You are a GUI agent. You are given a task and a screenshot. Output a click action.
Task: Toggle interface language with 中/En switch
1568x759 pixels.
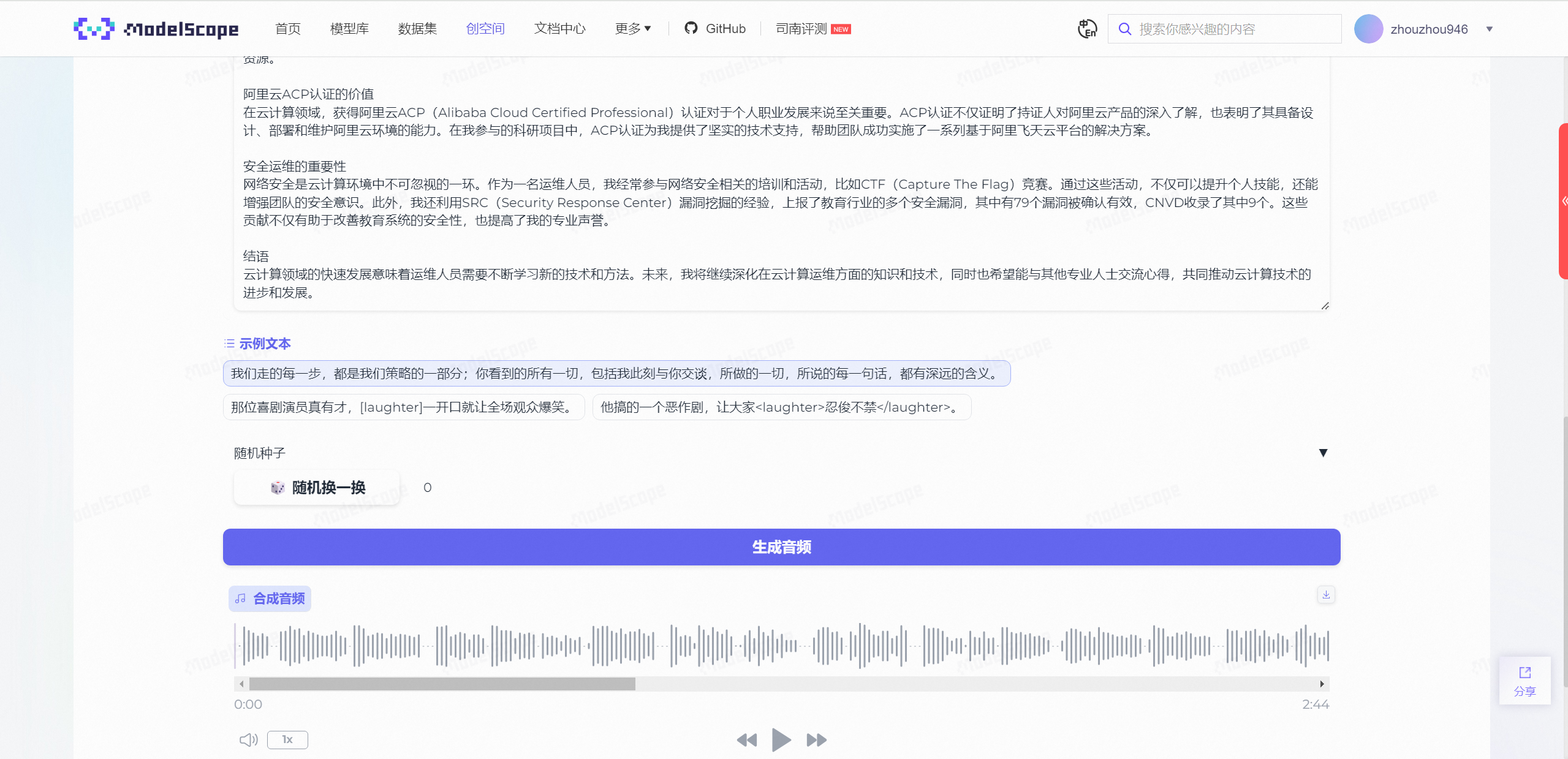1086,28
